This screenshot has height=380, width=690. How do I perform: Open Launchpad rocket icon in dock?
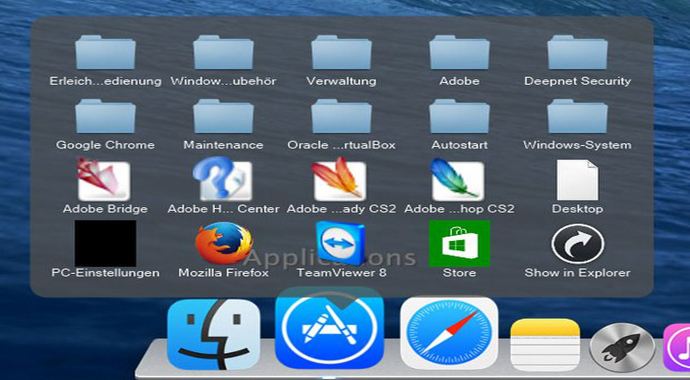pos(622,347)
